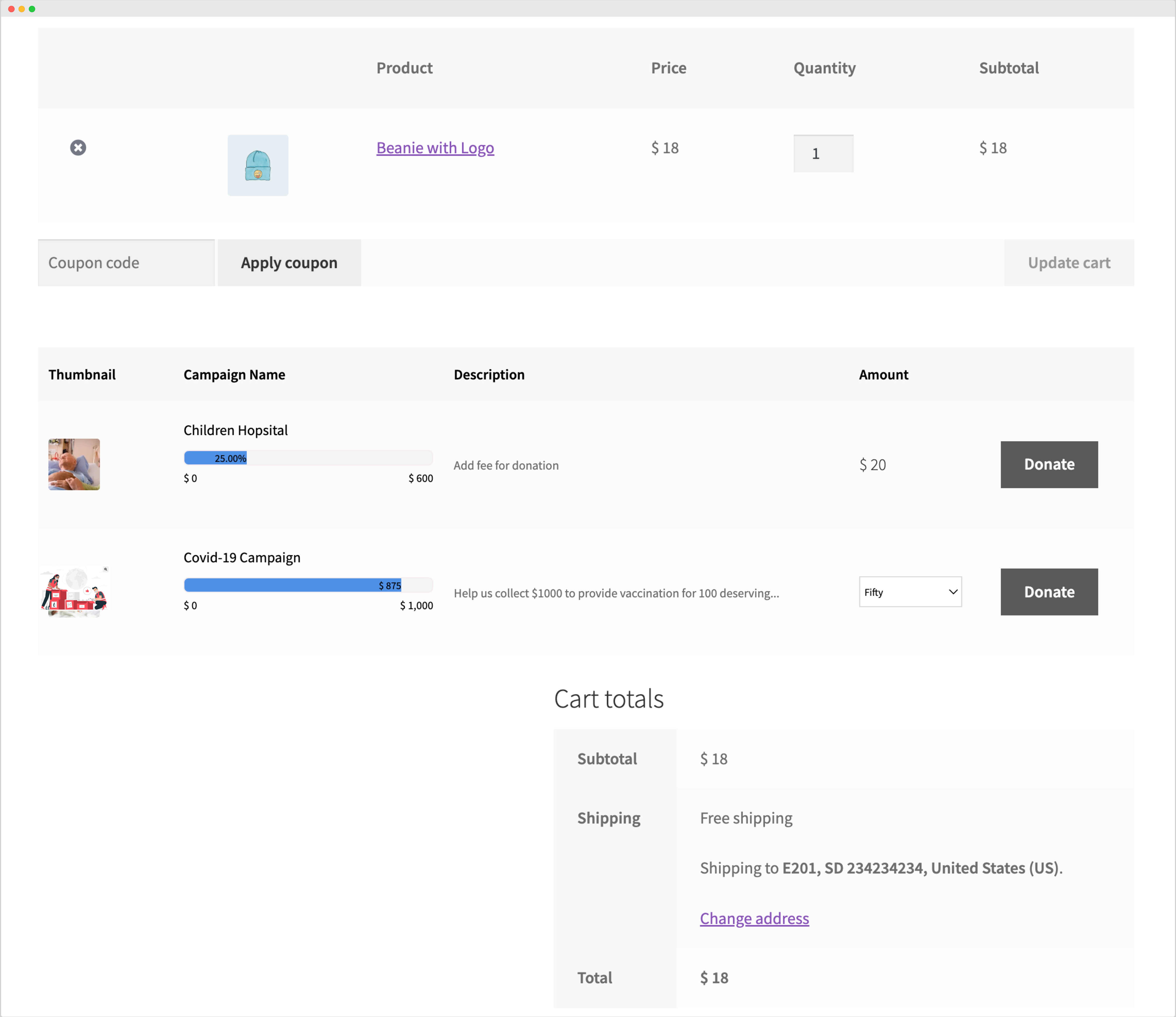1176x1017 pixels.
Task: Select the Product column header
Action: [404, 67]
